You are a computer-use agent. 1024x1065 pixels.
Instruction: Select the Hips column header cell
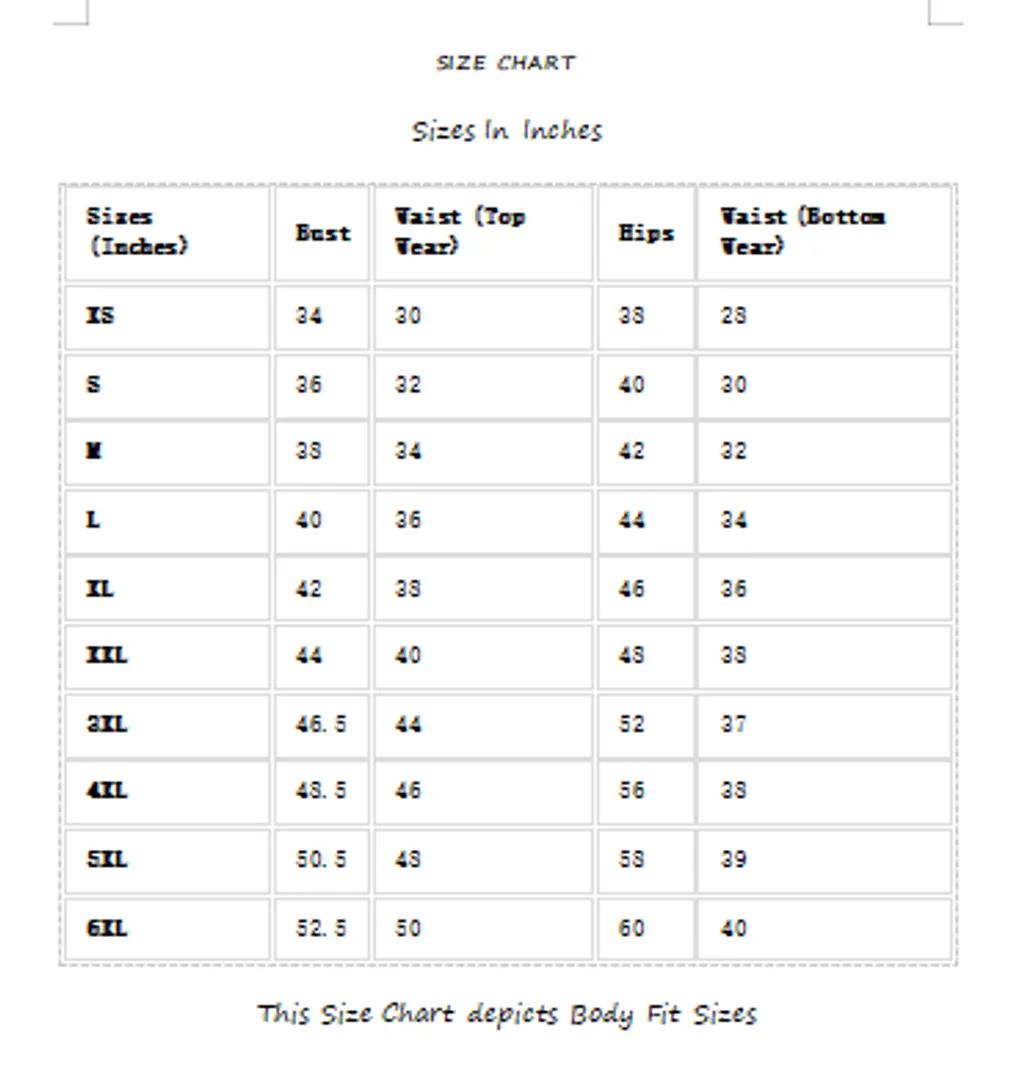pyautogui.click(x=646, y=233)
